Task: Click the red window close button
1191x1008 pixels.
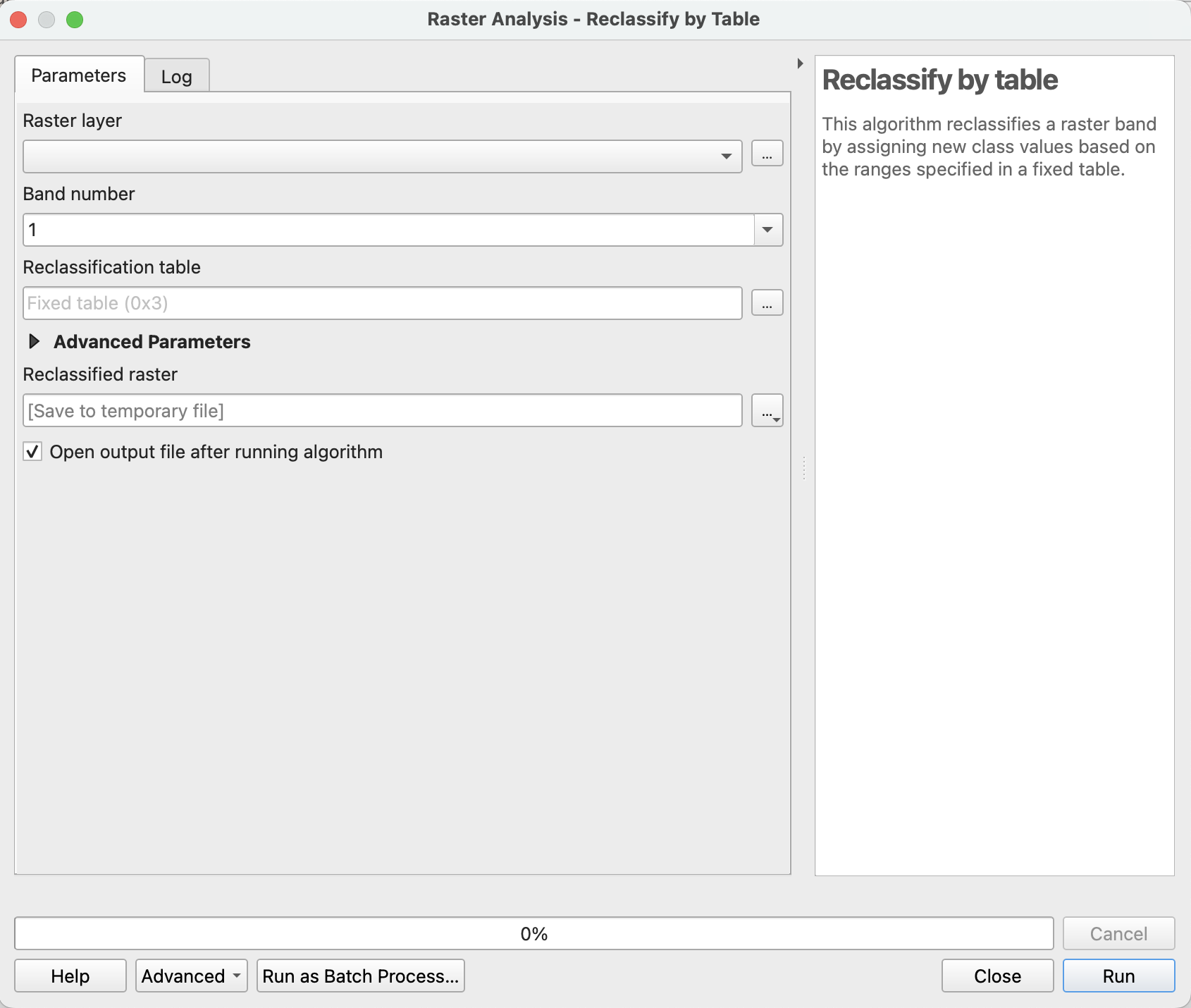Action: point(19,20)
